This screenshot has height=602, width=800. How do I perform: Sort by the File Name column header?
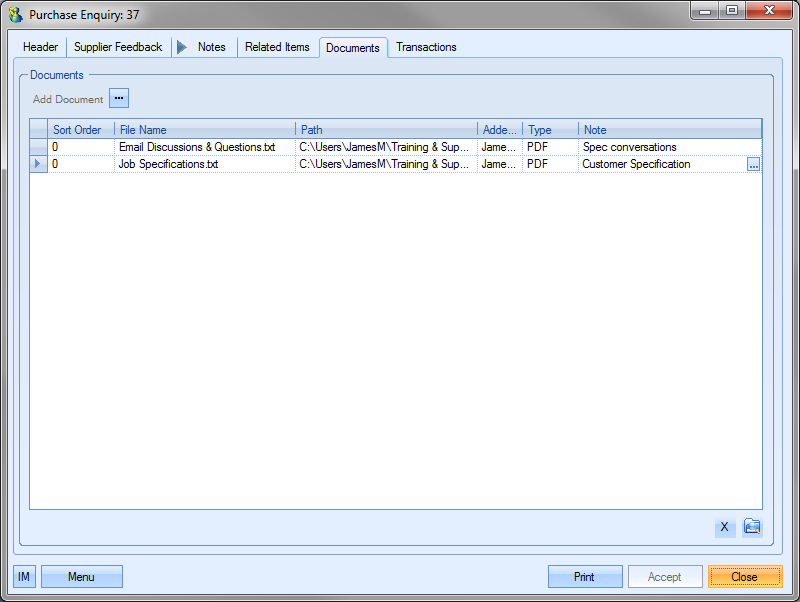205,130
